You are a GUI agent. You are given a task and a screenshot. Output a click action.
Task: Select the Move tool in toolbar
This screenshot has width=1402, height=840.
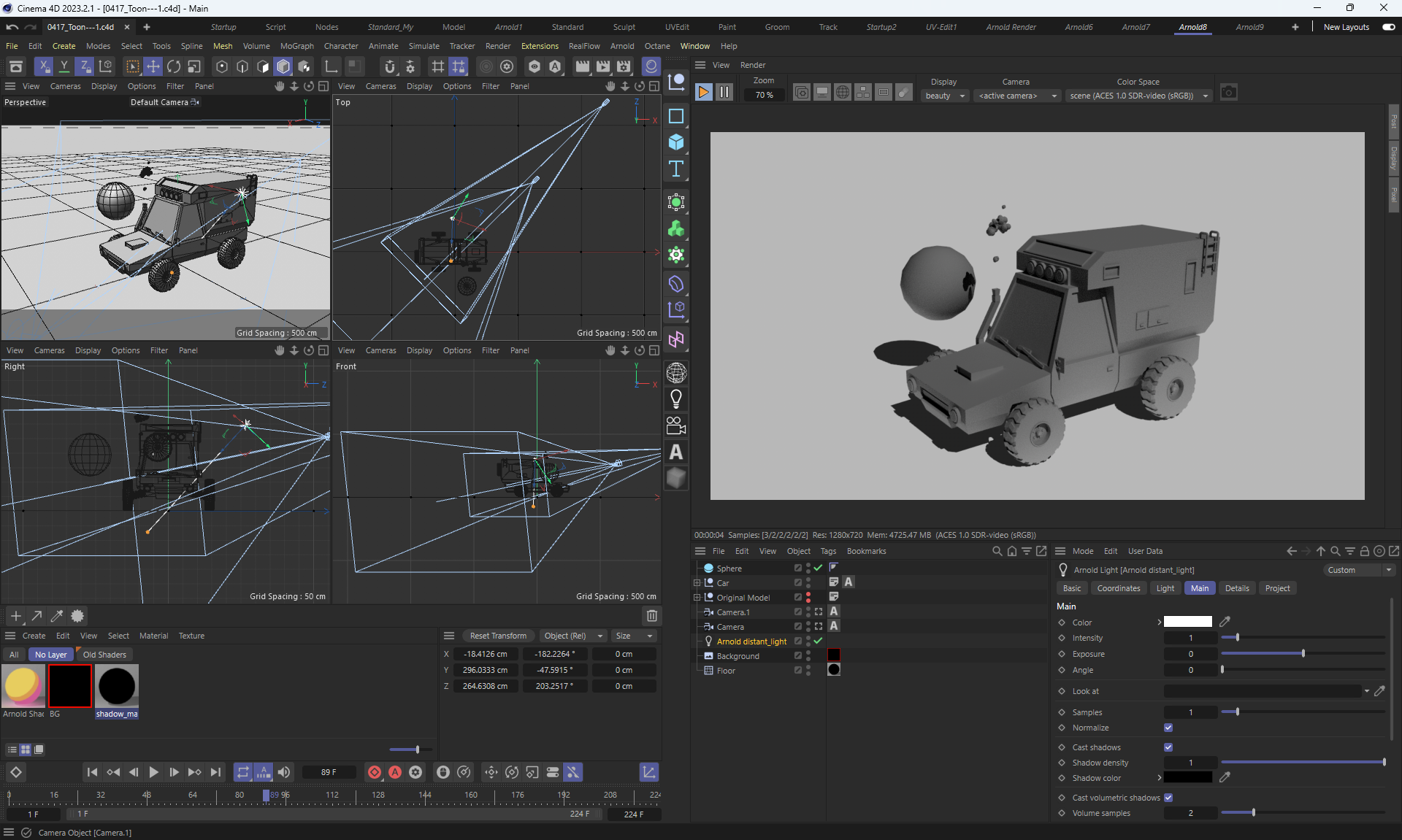(x=153, y=66)
